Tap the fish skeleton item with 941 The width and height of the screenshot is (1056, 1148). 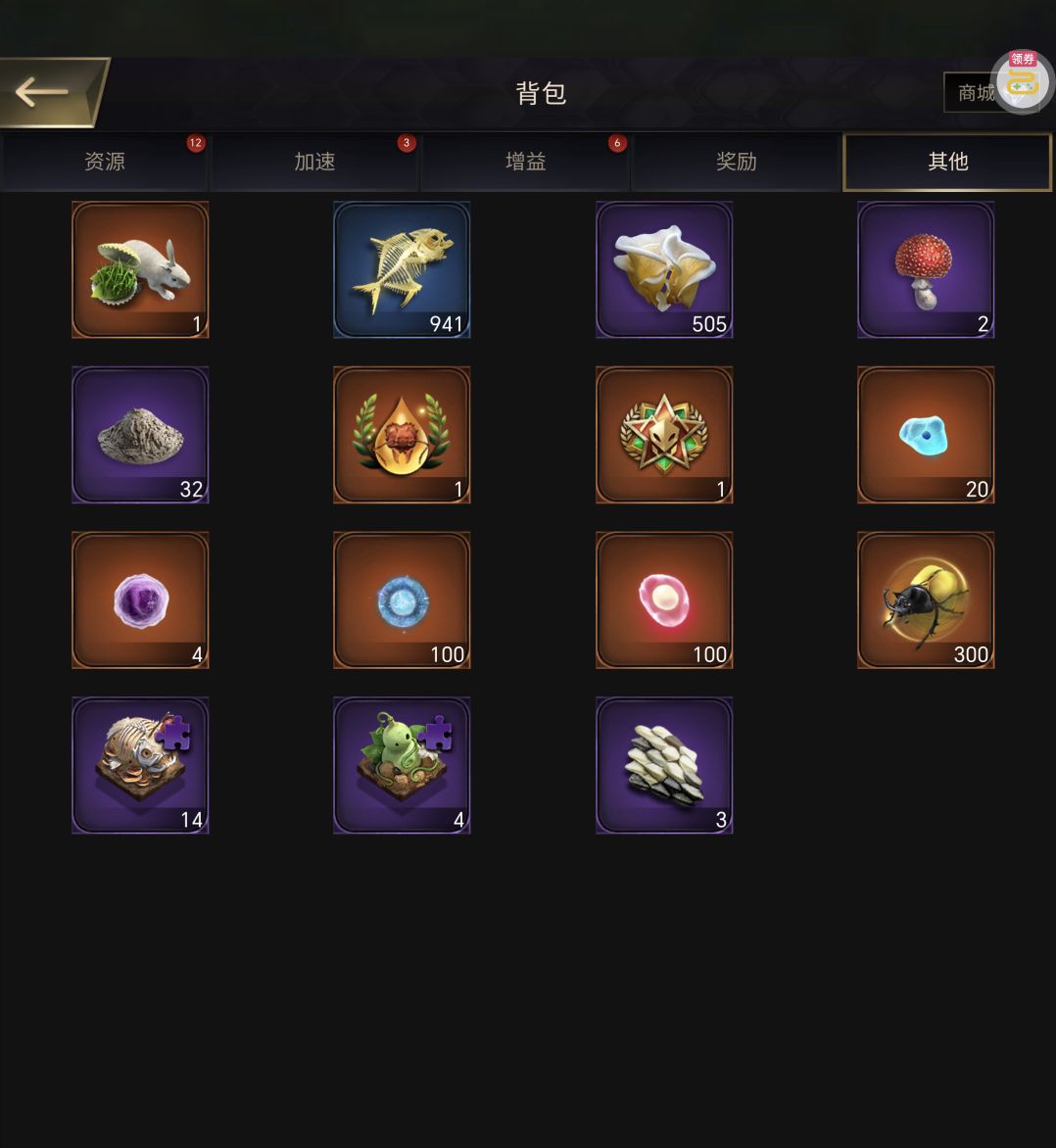click(x=402, y=269)
